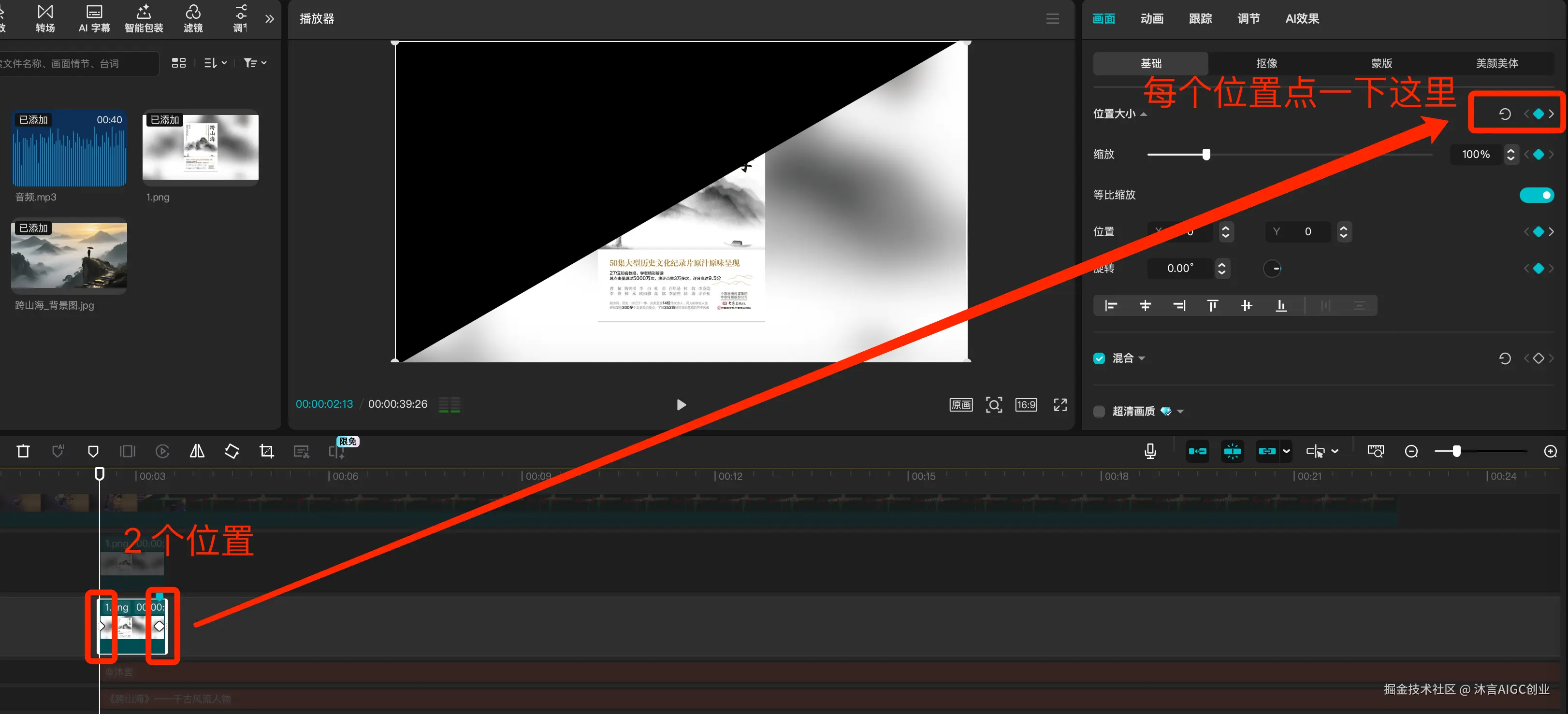Open the 蒙版 sub-tab
This screenshot has width=1568, height=714.
coord(1381,63)
